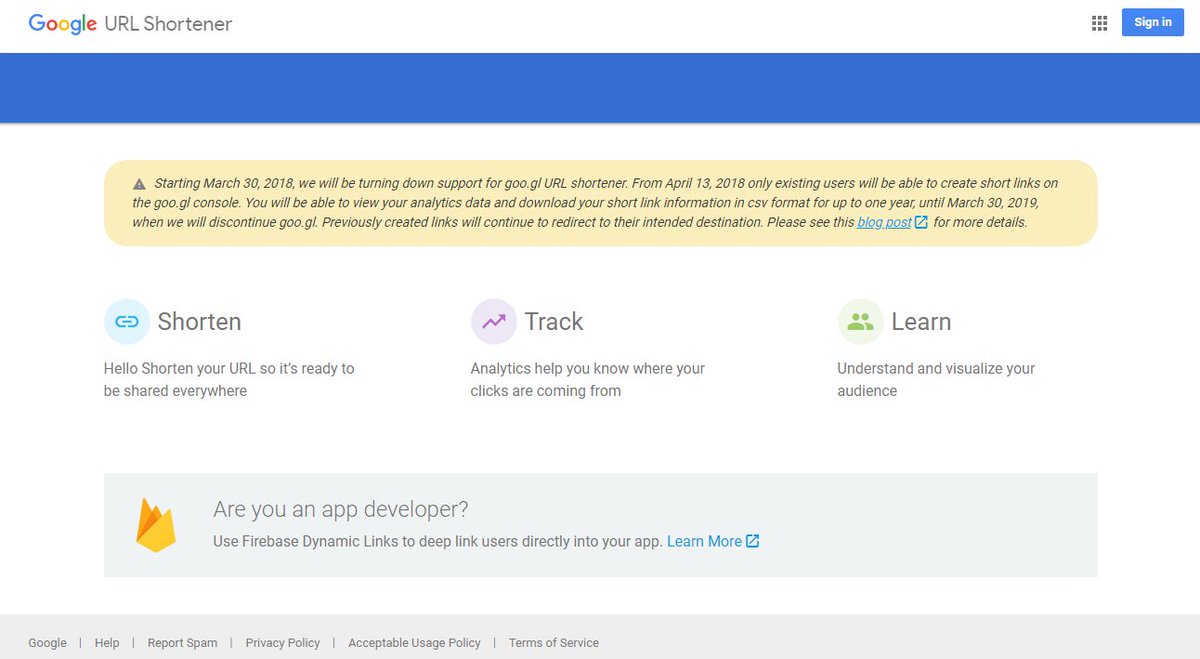Screen dimensions: 1200x659
Task: Click the Track heading
Action: tap(554, 322)
